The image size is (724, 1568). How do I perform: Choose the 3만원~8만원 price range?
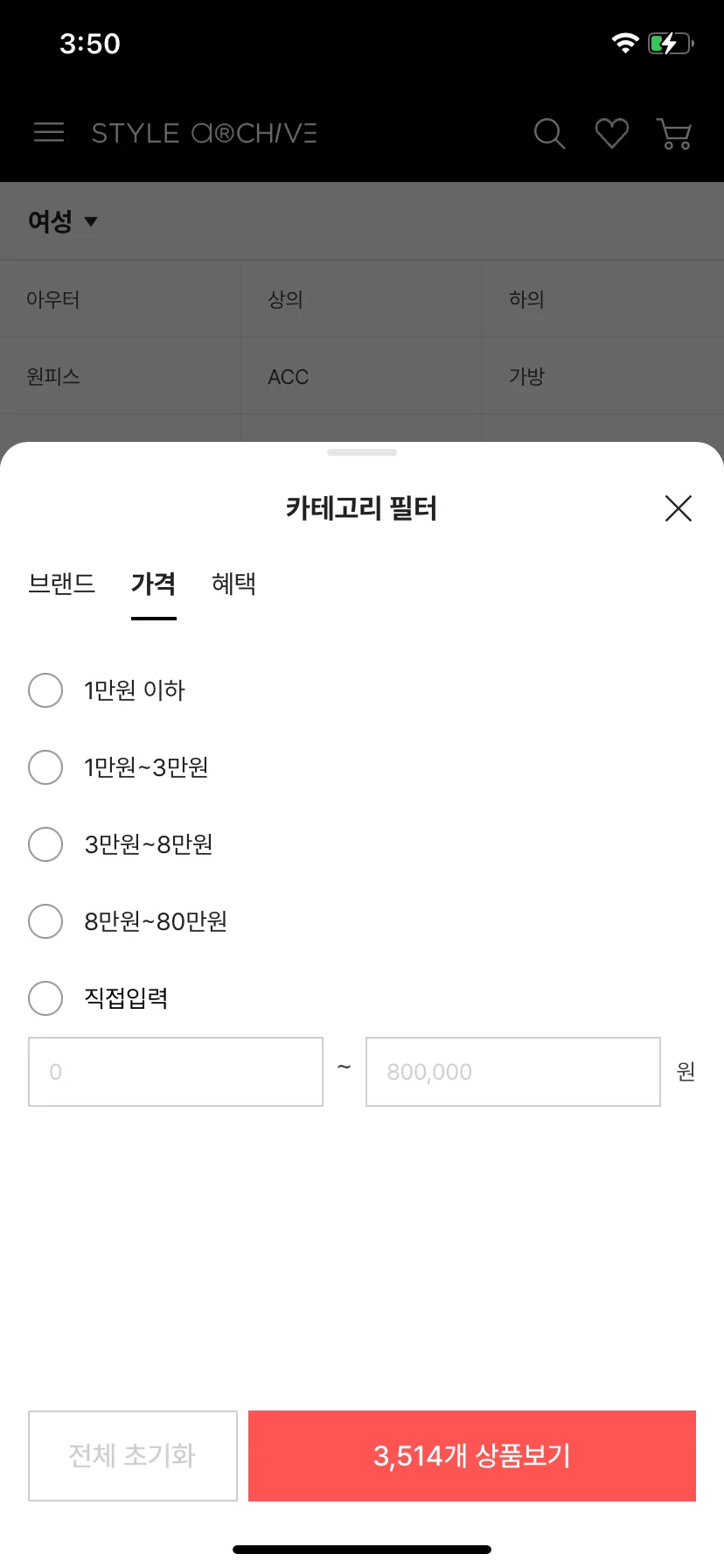[x=121, y=844]
